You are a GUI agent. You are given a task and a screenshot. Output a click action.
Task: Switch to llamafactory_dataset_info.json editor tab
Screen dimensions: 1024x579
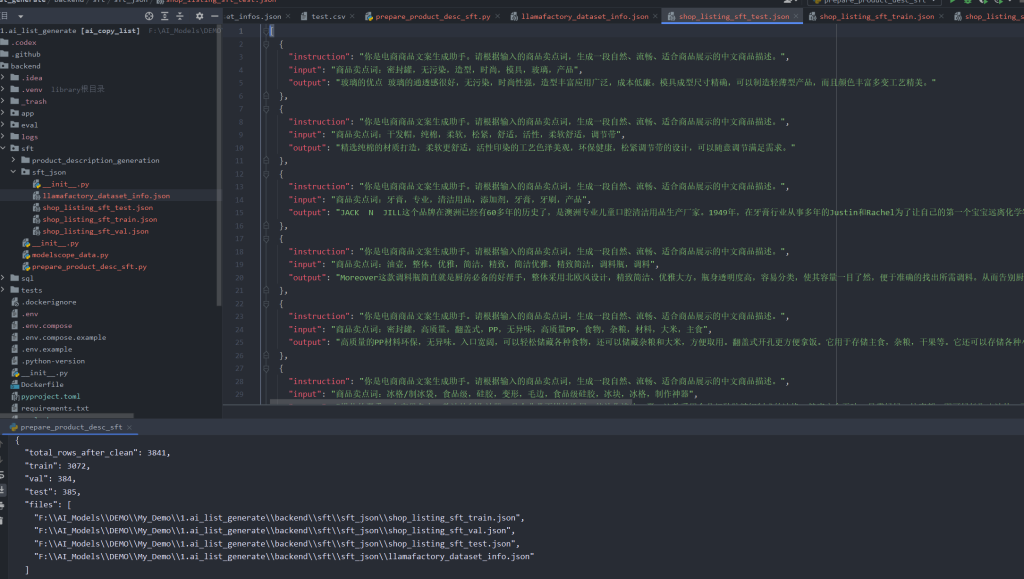[583, 17]
